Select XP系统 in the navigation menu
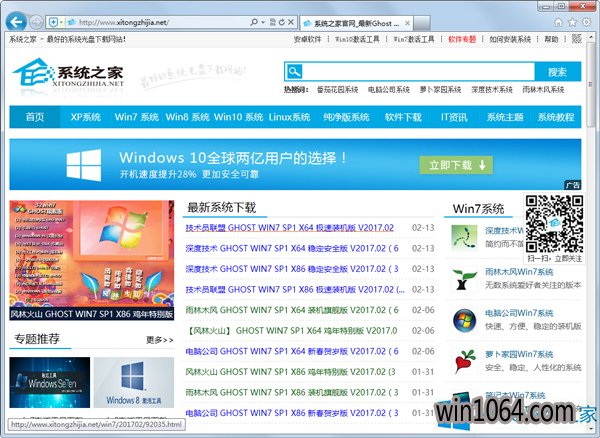Viewport: 600px width, 438px height. (x=86, y=117)
